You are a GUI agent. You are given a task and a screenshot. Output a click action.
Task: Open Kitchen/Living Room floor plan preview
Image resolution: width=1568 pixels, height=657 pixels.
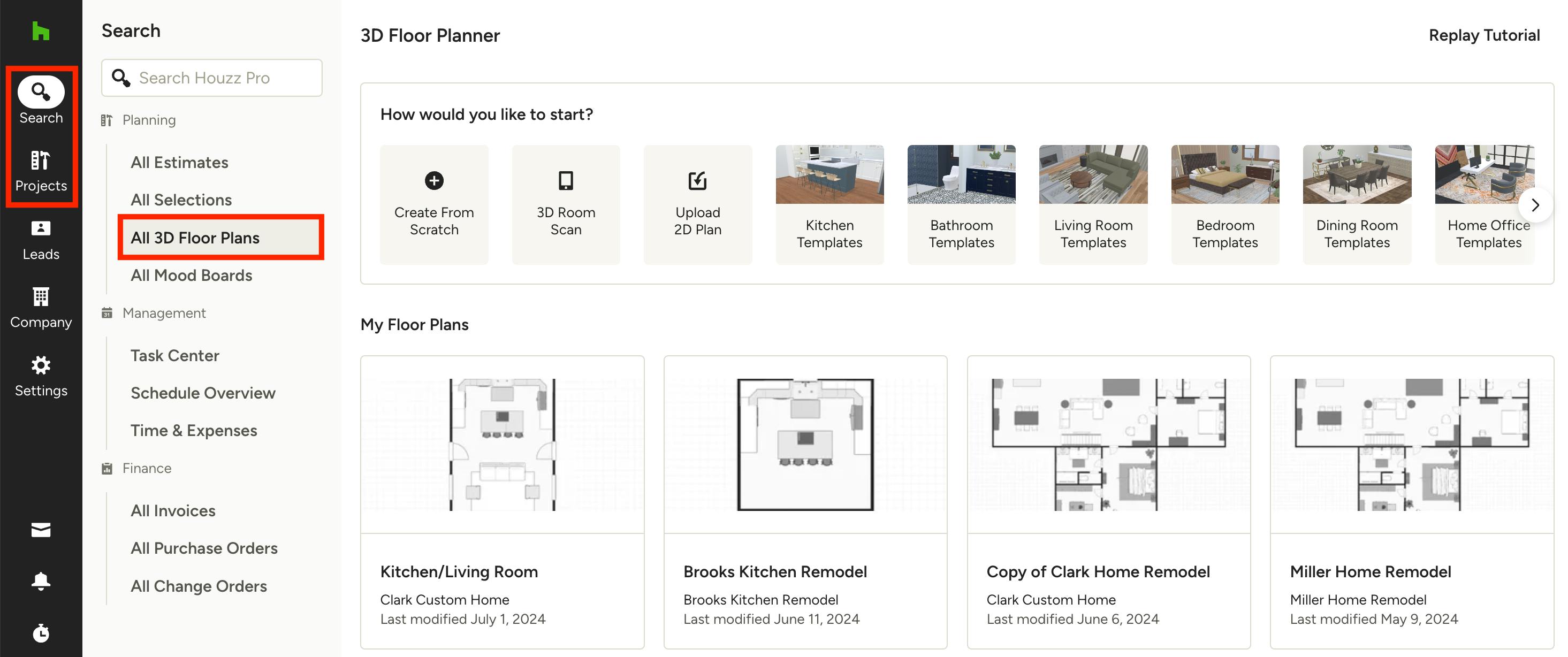coord(502,445)
